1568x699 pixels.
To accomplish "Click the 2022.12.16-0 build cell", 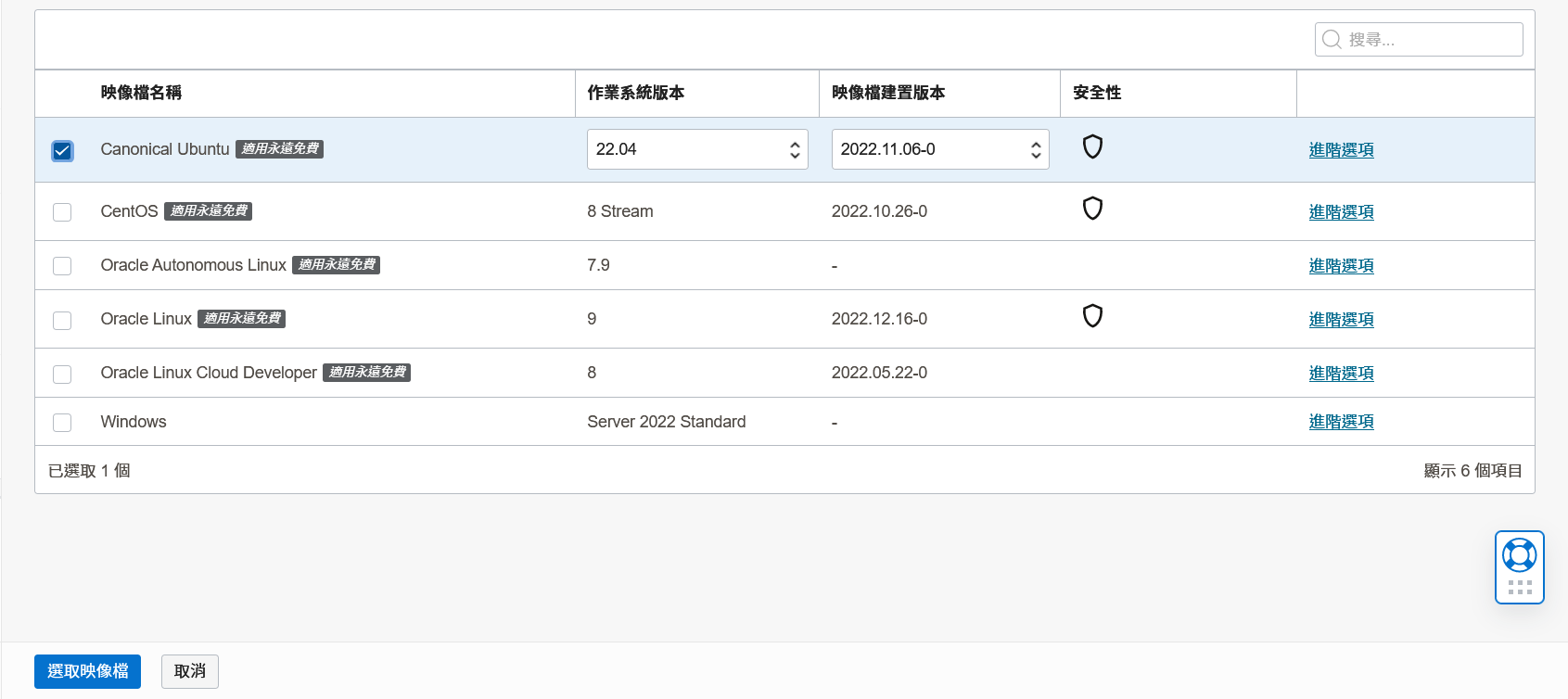I will [x=879, y=319].
